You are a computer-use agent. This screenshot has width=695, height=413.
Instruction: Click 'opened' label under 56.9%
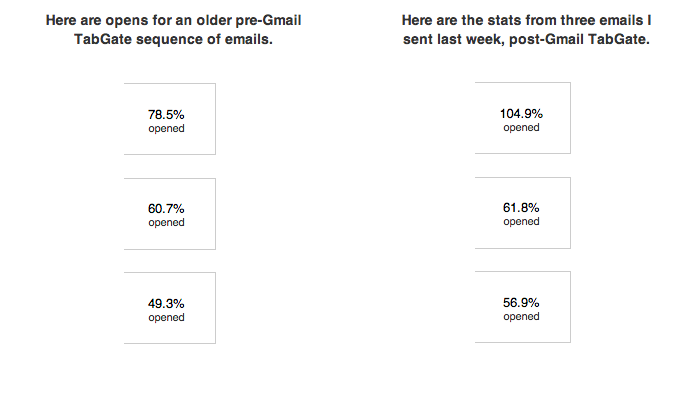point(521,317)
